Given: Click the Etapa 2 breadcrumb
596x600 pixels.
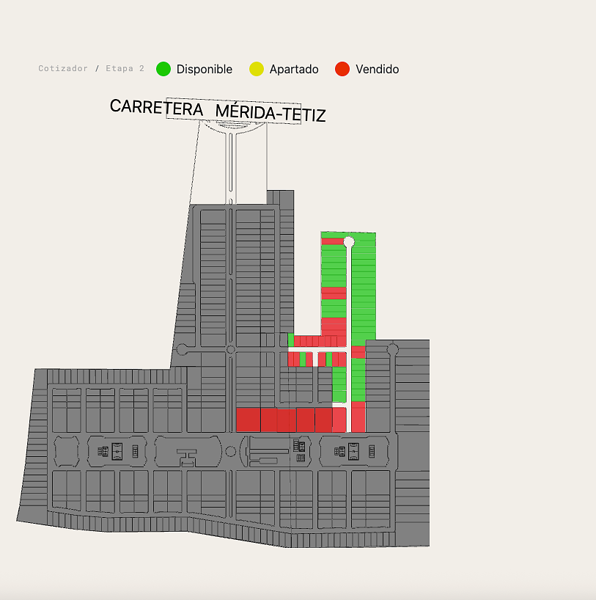Looking at the screenshot, I should (x=125, y=68).
